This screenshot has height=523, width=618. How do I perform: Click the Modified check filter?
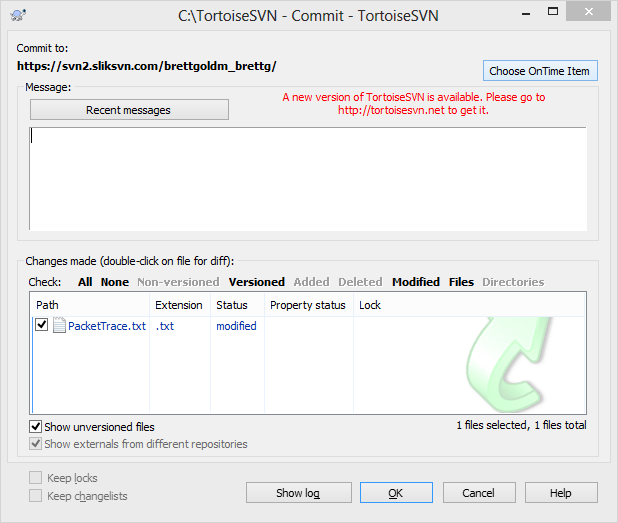pos(416,282)
